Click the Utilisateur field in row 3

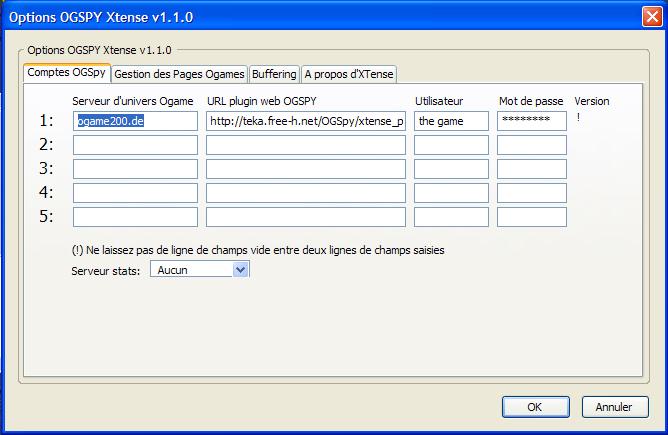pyautogui.click(x=451, y=169)
